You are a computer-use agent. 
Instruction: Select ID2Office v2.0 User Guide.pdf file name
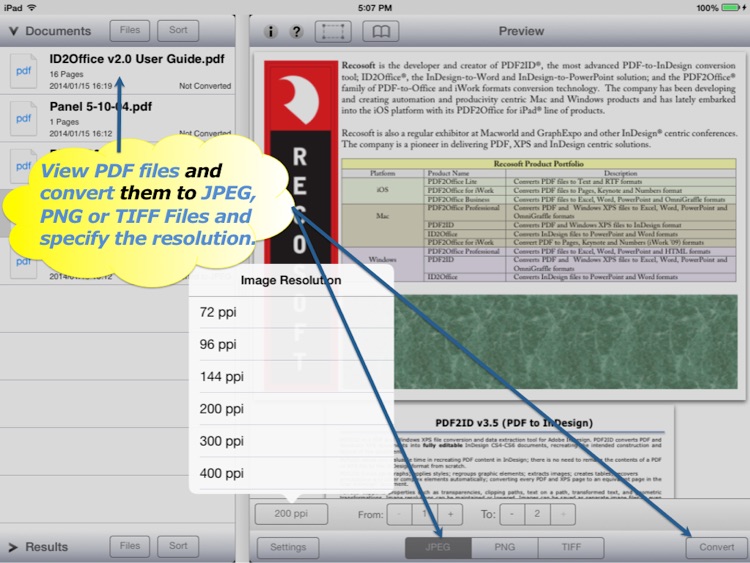pos(137,59)
